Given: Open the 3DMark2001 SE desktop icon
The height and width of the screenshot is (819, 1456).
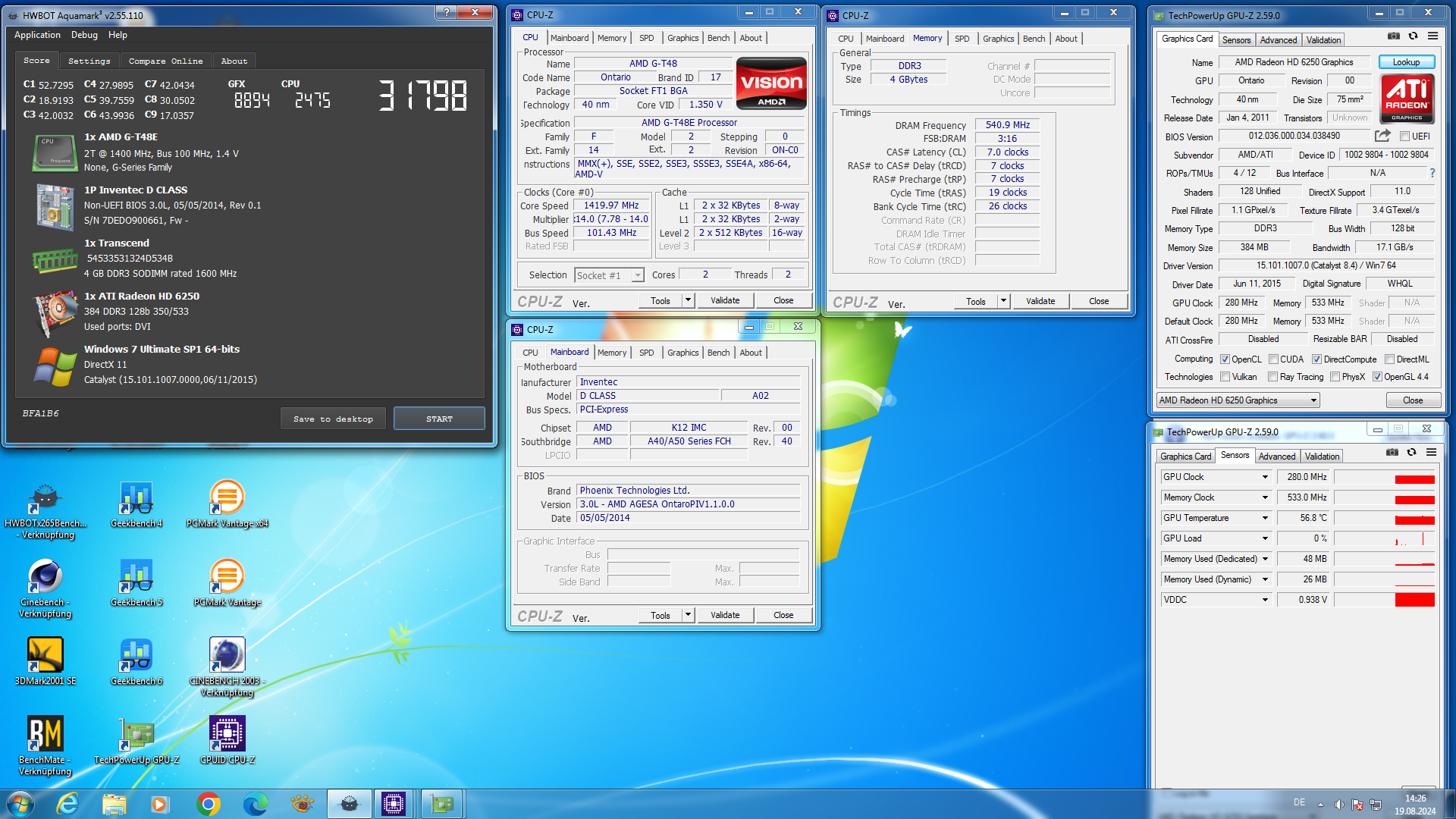Looking at the screenshot, I should pos(45,662).
